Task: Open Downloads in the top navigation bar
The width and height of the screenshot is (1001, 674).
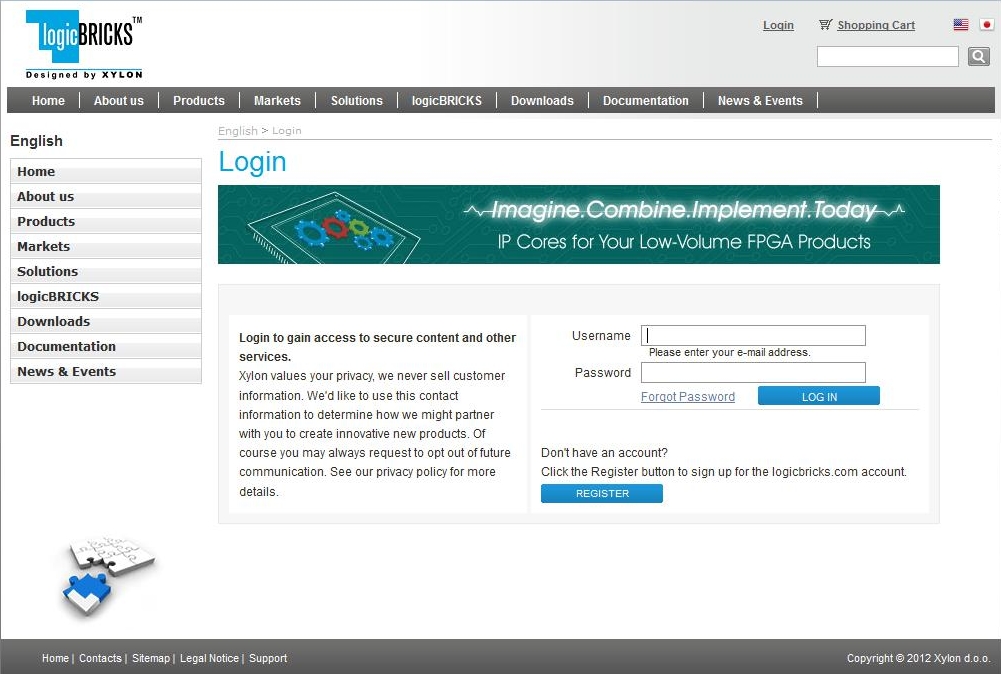Action: pyautogui.click(x=542, y=100)
